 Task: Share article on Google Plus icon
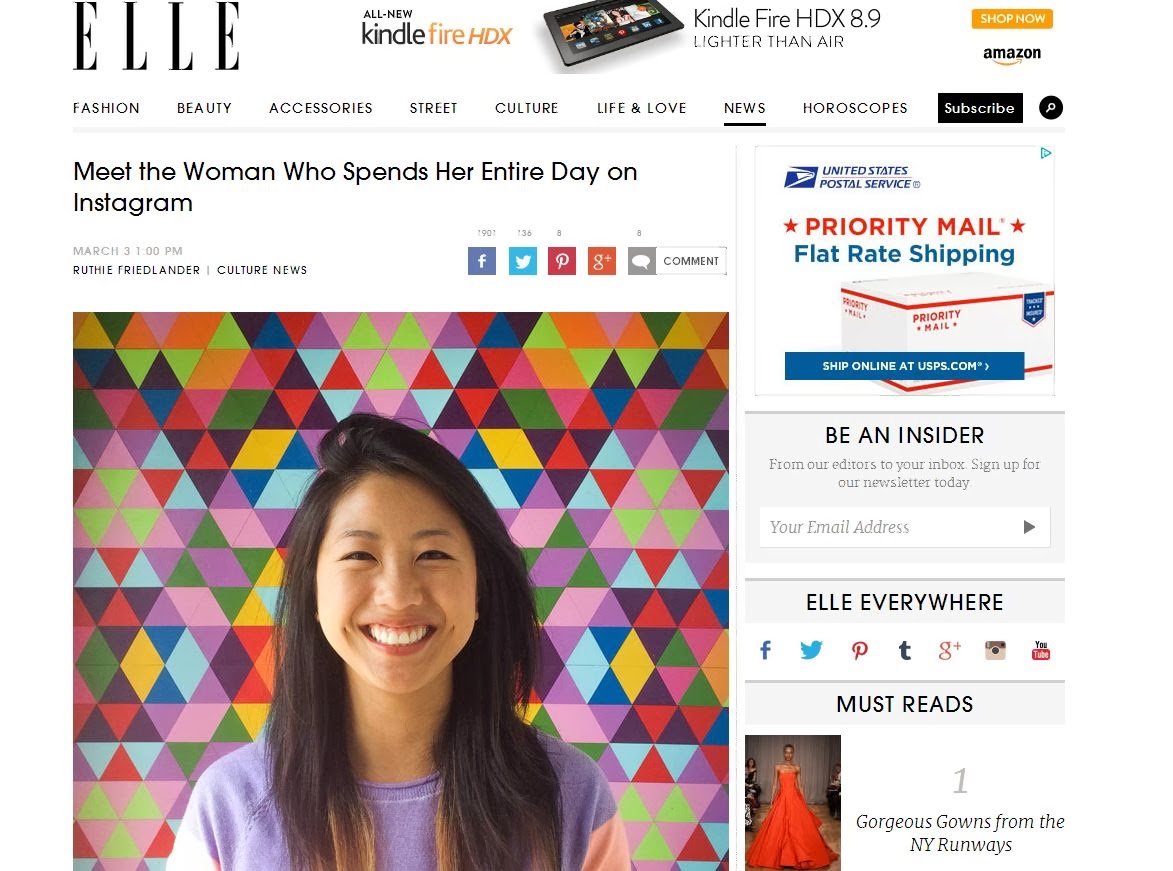point(602,261)
